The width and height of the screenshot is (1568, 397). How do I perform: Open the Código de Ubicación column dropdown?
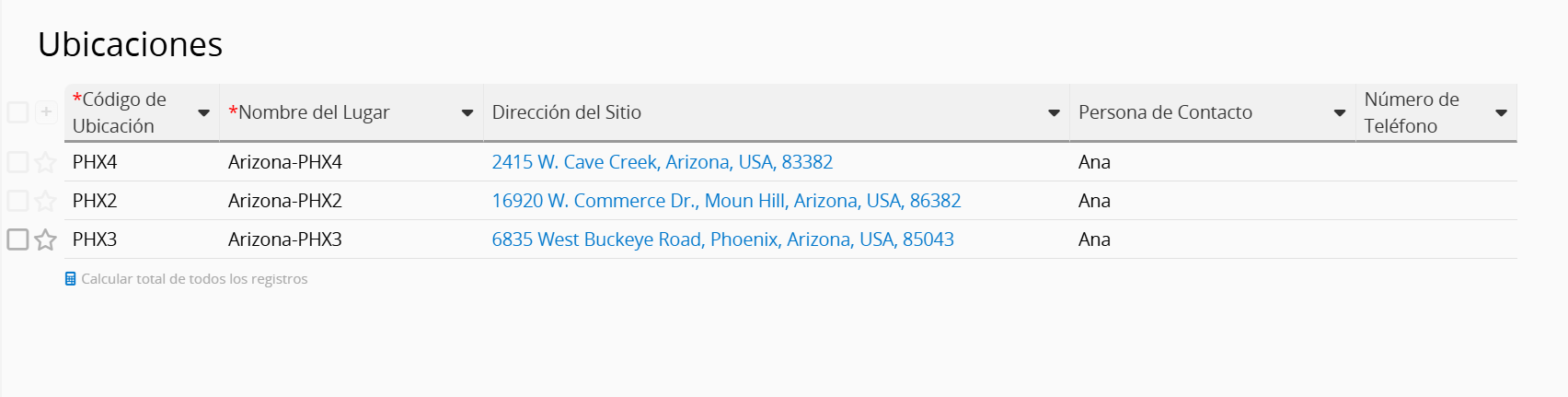[x=204, y=113]
